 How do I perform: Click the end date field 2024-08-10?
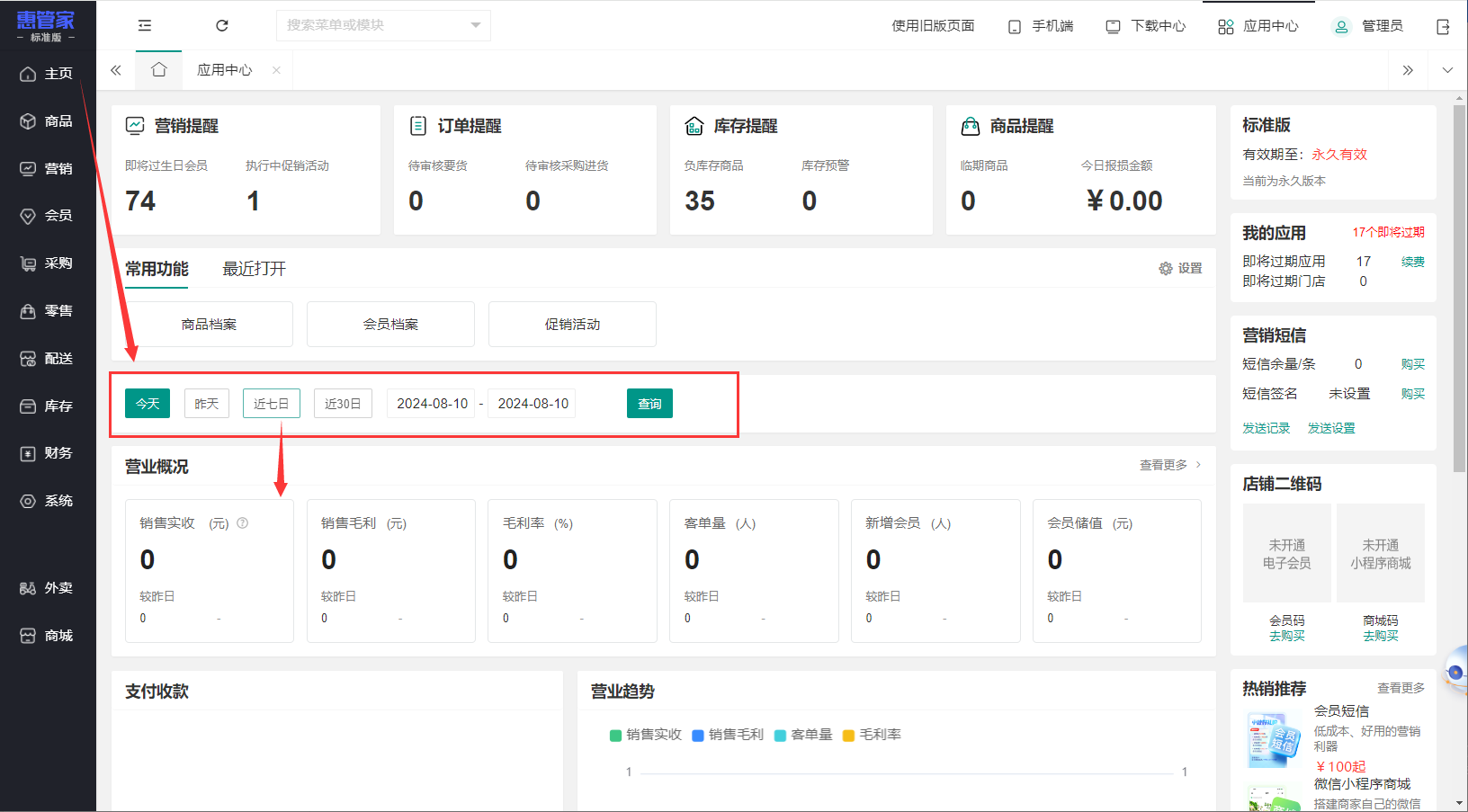pyautogui.click(x=533, y=404)
